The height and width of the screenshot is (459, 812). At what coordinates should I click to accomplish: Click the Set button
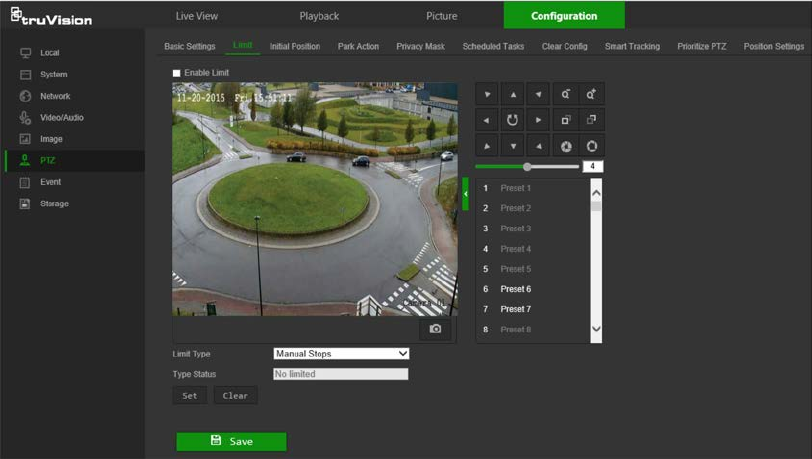pos(189,396)
